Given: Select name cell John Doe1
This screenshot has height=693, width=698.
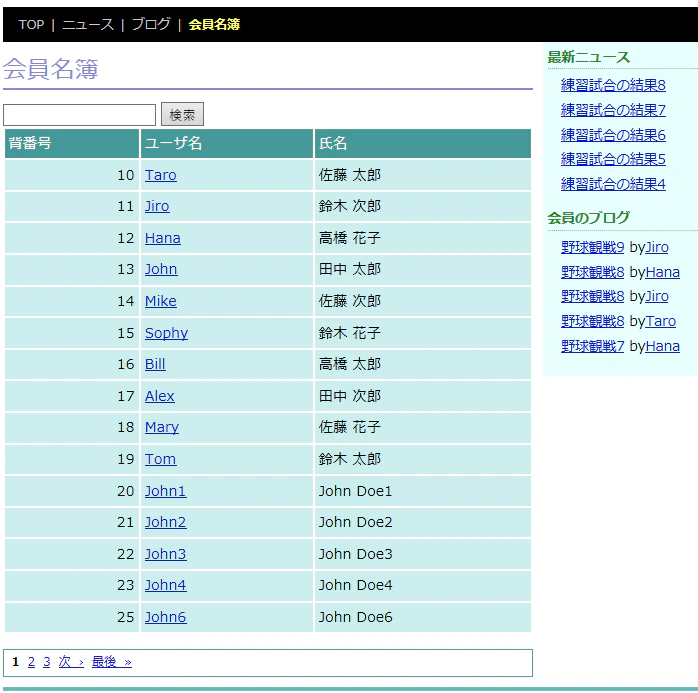Looking at the screenshot, I should click(x=423, y=491).
